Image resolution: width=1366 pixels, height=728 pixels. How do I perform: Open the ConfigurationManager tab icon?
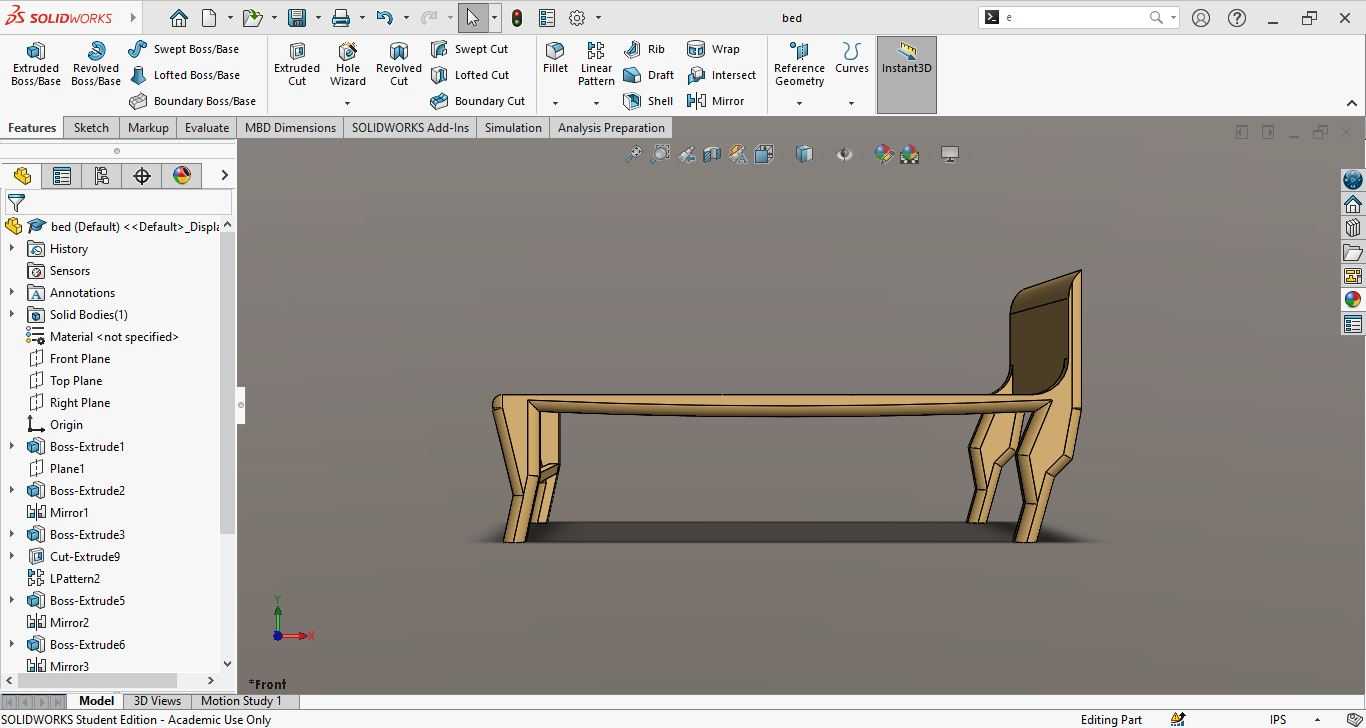[x=102, y=176]
